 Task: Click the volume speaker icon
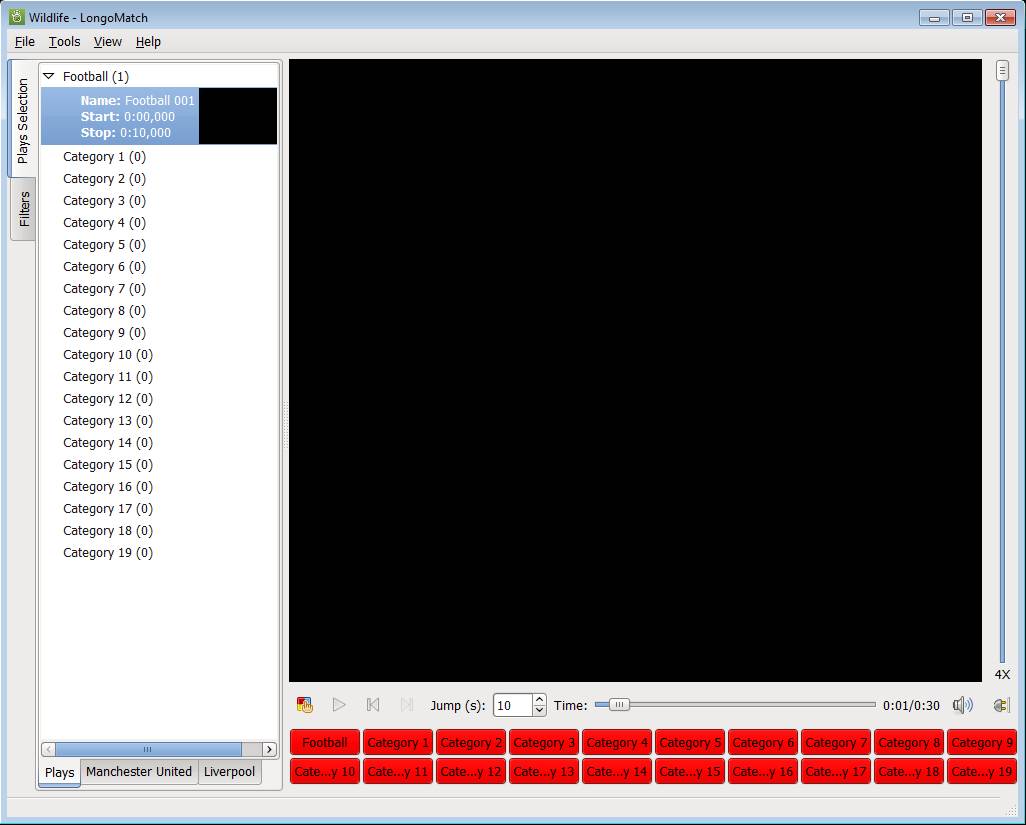963,705
